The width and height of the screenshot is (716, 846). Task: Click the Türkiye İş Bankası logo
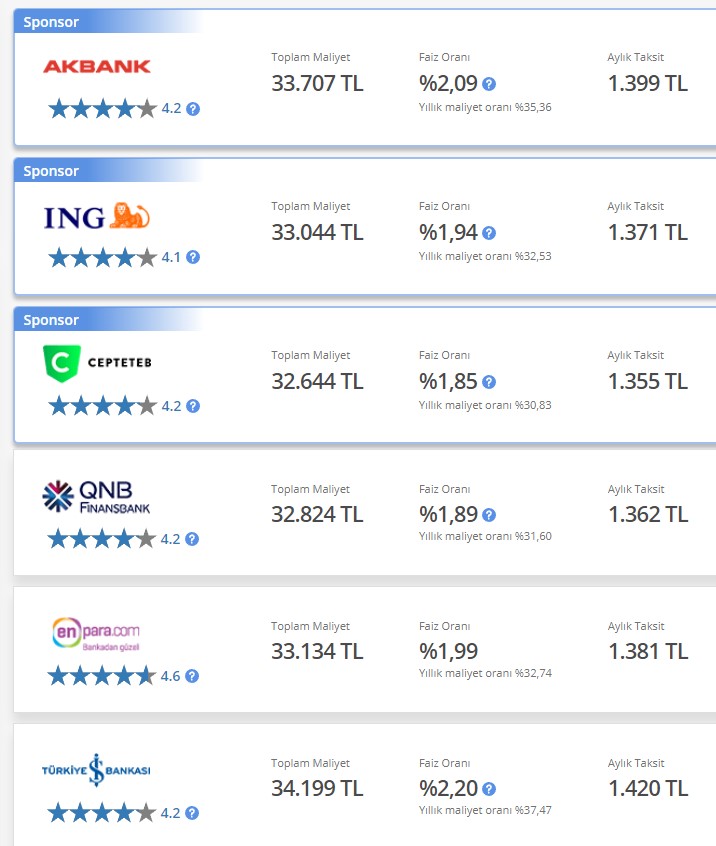96,770
